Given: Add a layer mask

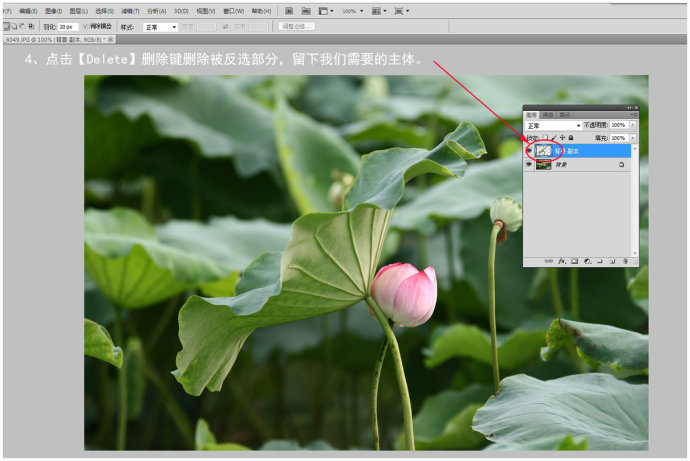Looking at the screenshot, I should 574,260.
